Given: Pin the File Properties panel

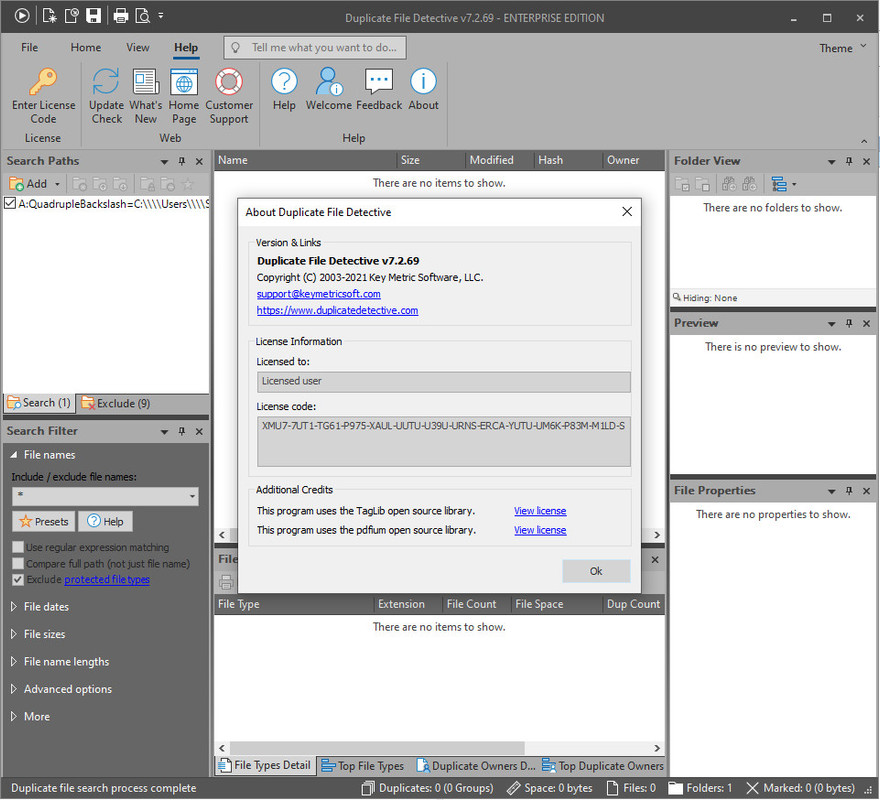Looking at the screenshot, I should pos(849,491).
